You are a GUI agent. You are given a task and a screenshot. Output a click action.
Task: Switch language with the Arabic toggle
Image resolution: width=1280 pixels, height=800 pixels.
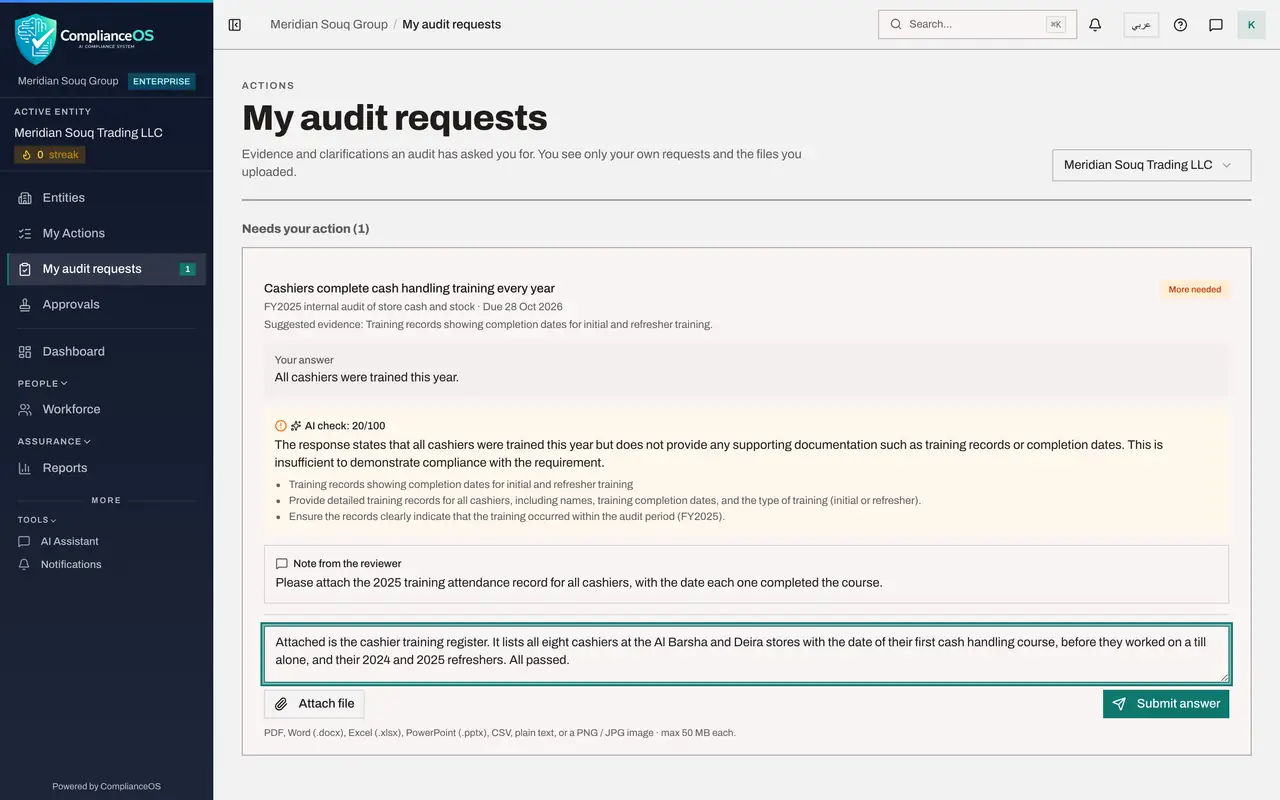point(1141,25)
